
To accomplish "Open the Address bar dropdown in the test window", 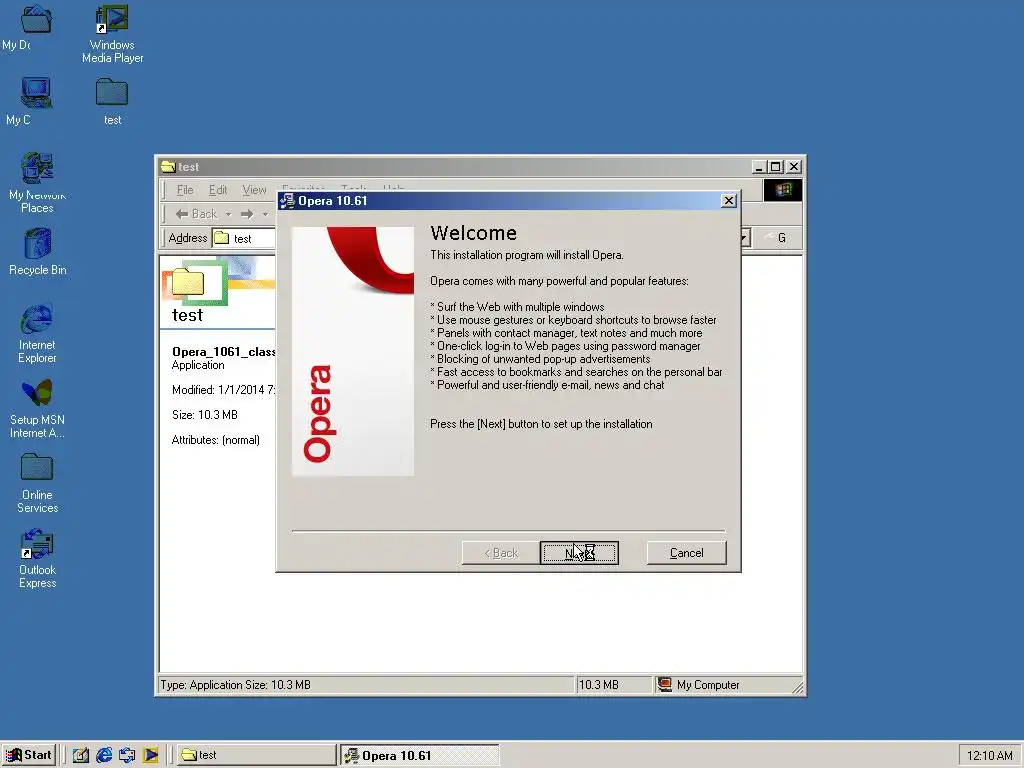I will click(x=744, y=238).
